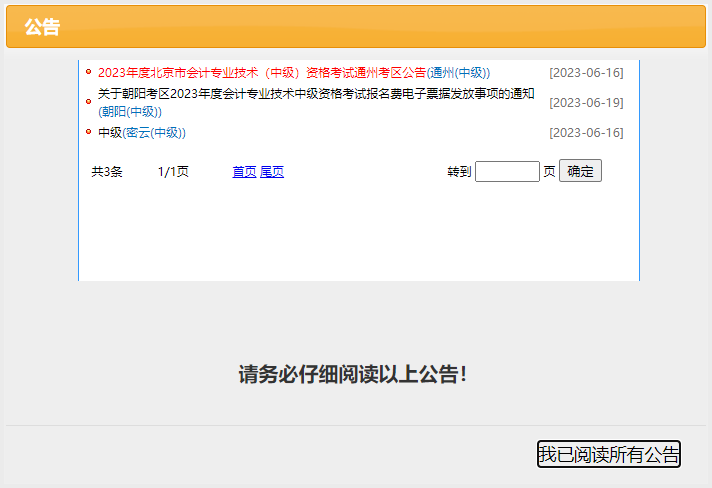Click the 页 label after the input
The width and height of the screenshot is (712, 488).
(x=549, y=172)
